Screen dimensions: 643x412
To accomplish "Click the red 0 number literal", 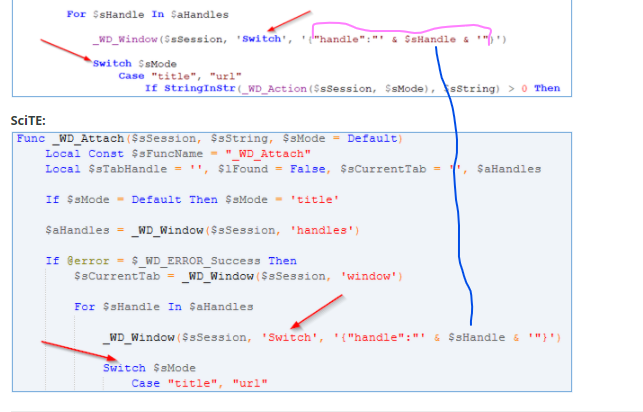I will [x=524, y=89].
